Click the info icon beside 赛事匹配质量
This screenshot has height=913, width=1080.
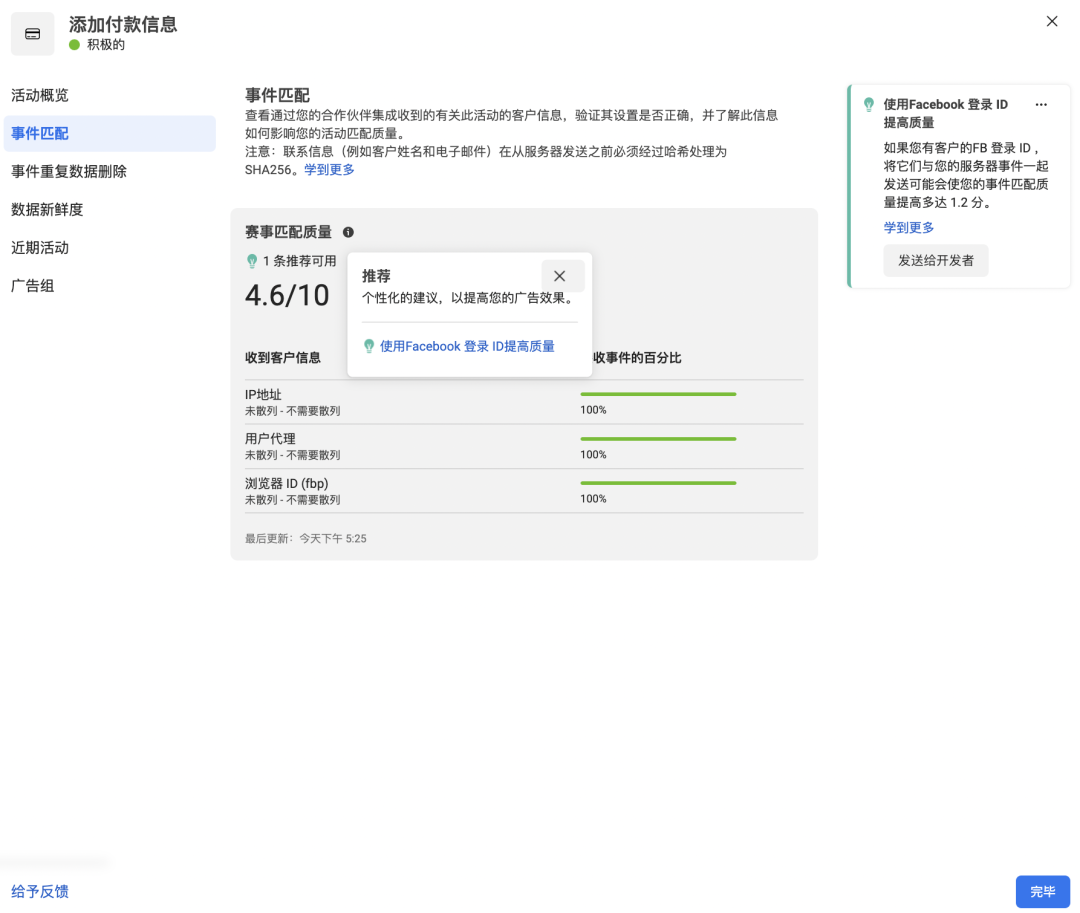[x=348, y=231]
